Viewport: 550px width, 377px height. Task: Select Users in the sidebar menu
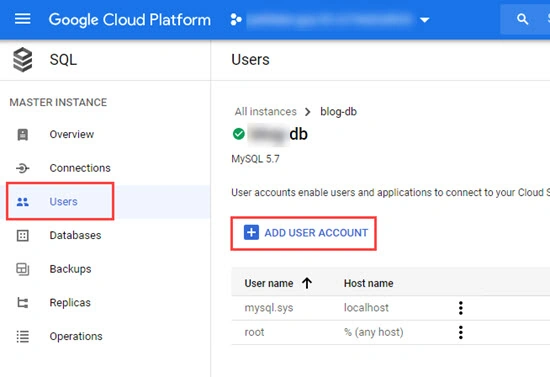[x=63, y=202]
